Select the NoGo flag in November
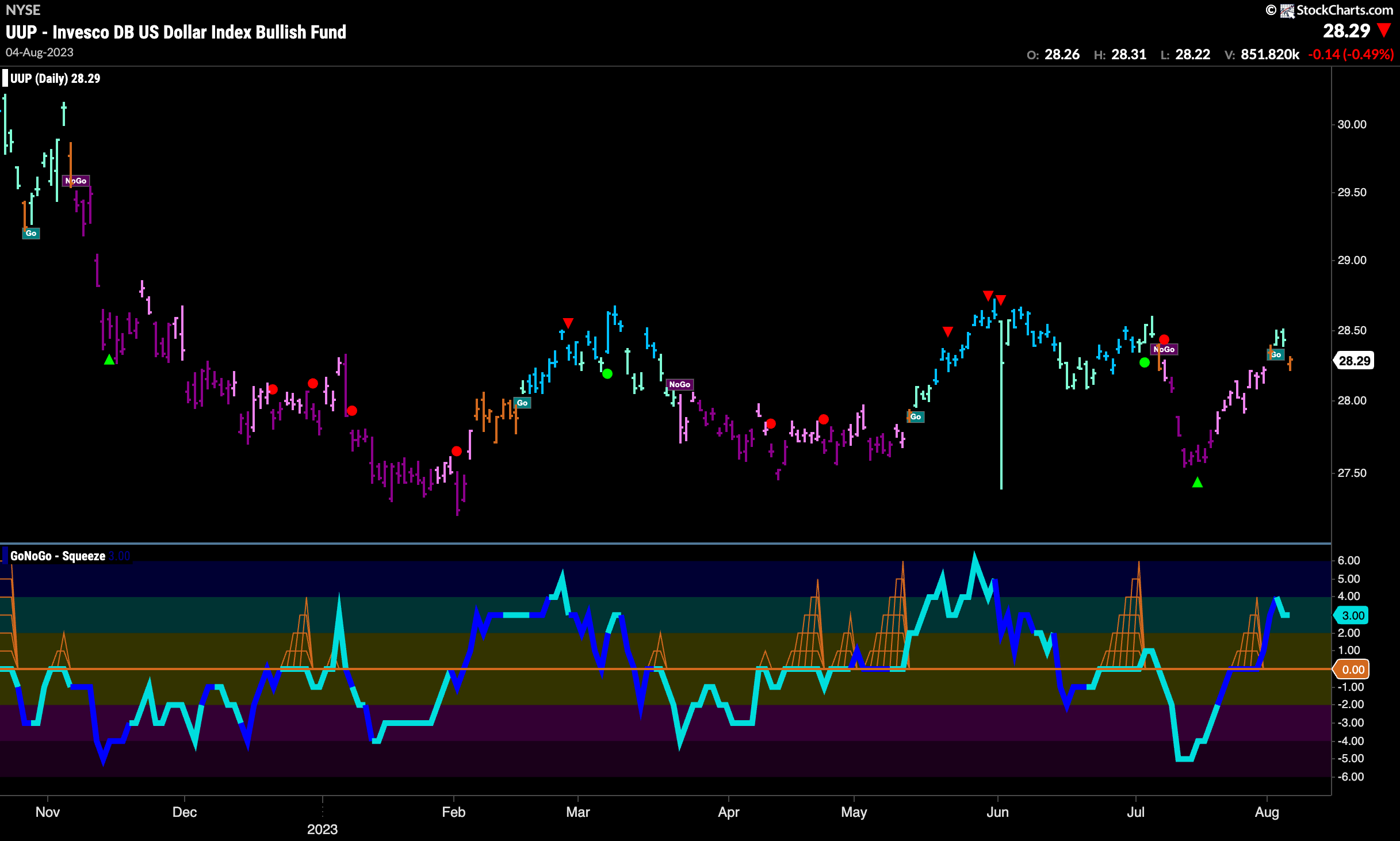The image size is (1400, 841). click(76, 181)
